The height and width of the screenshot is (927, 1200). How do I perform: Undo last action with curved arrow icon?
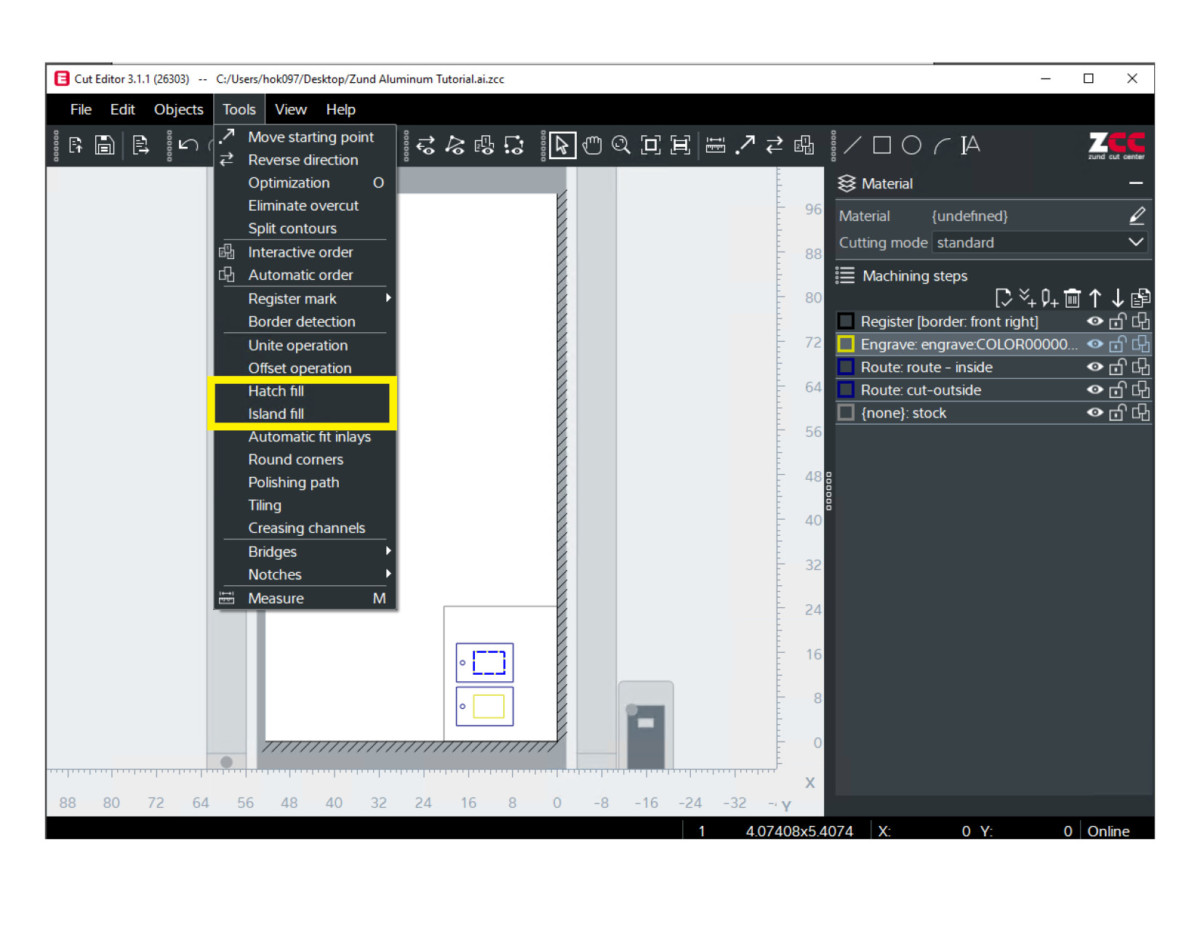187,146
